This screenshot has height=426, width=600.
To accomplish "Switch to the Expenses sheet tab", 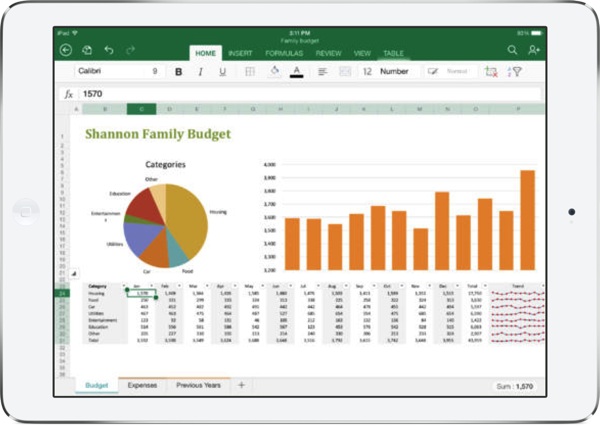I will coord(142,385).
